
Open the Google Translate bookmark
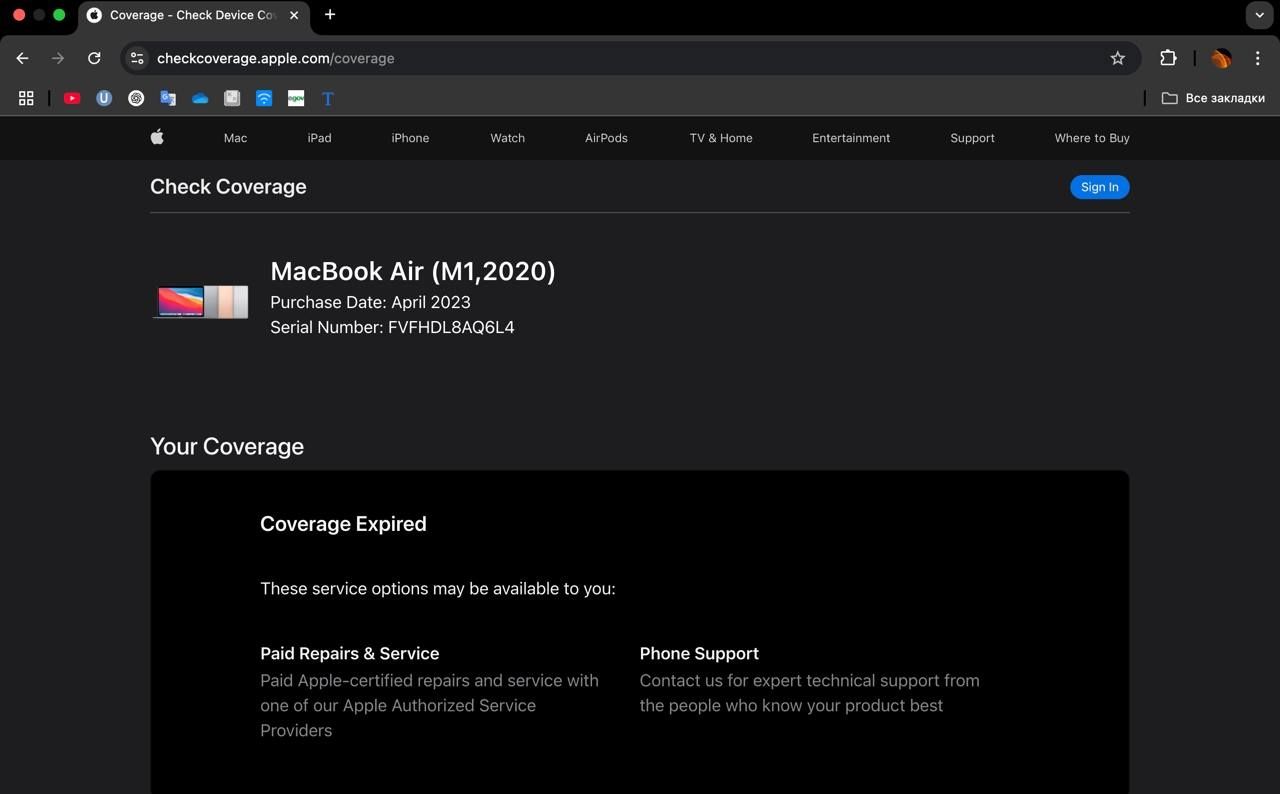[168, 98]
